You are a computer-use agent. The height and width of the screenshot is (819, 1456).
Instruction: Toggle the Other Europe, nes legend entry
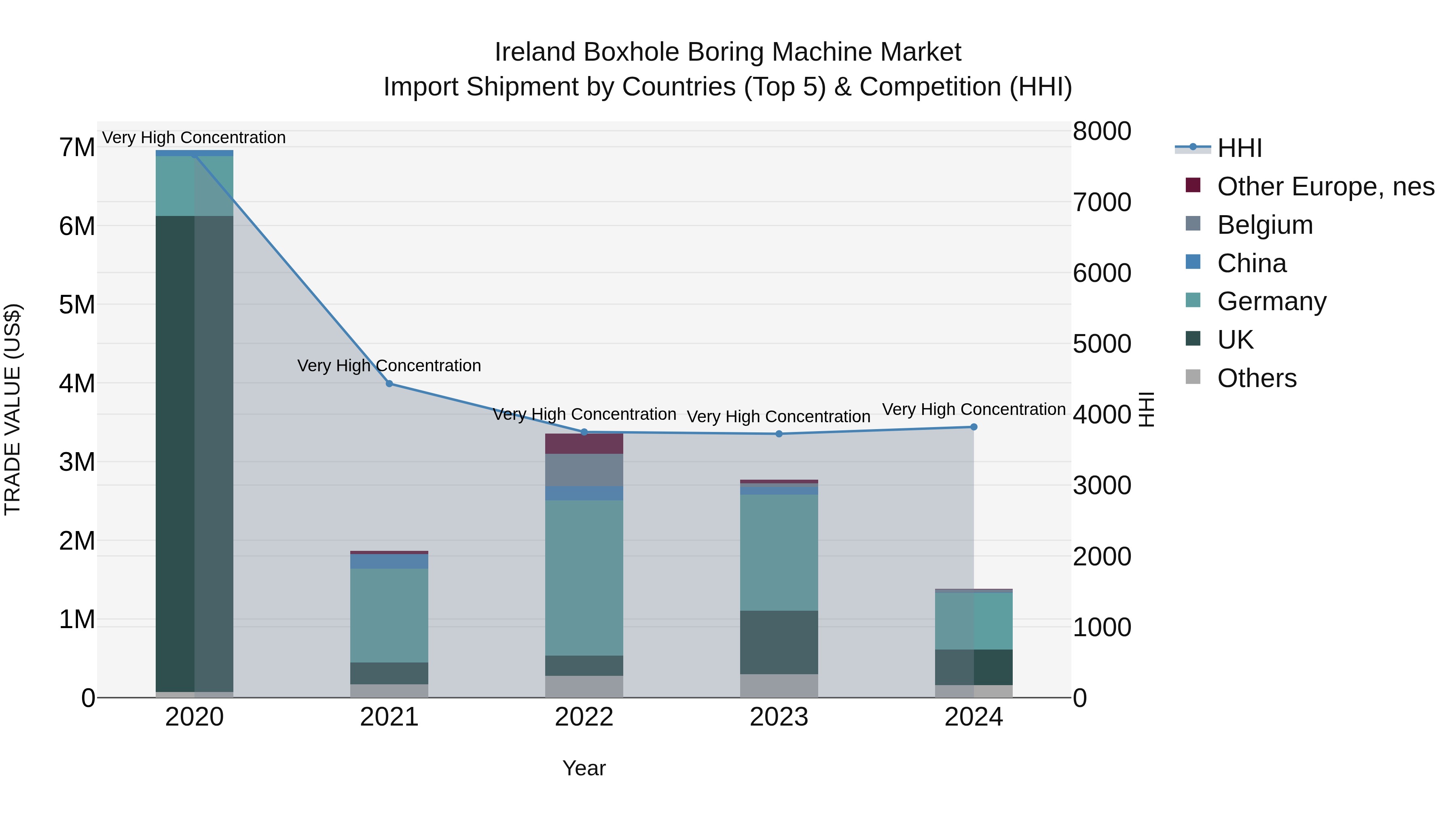pos(1310,186)
